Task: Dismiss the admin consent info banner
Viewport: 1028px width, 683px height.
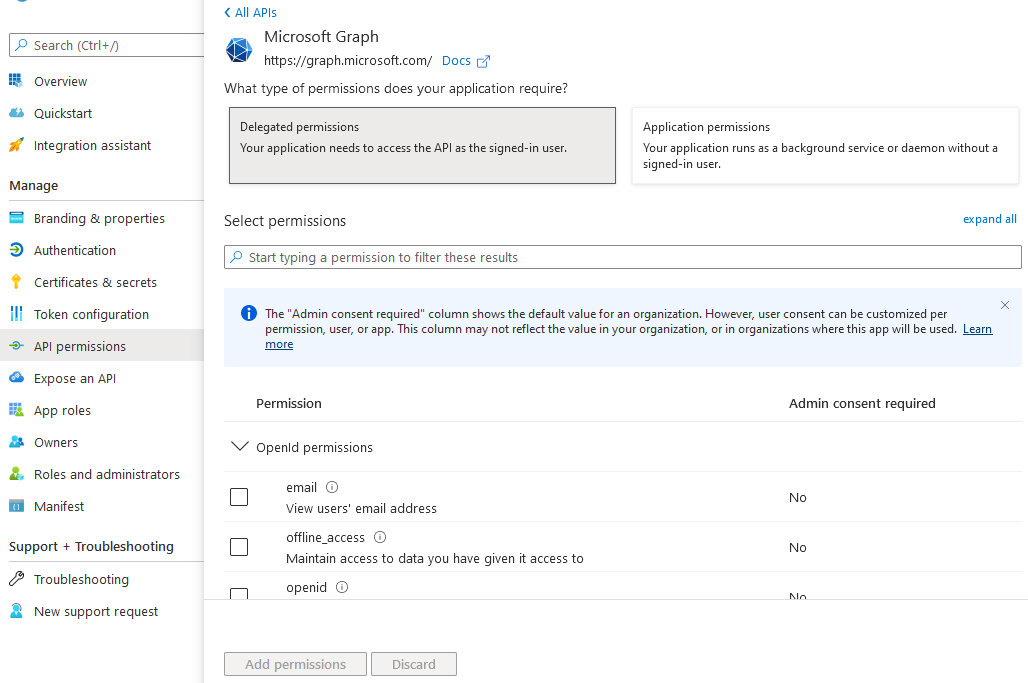Action: pos(1005,305)
